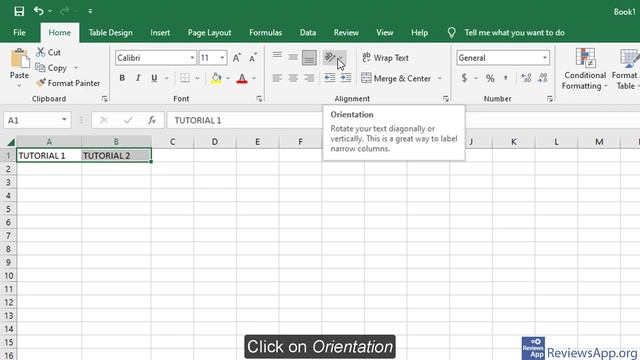Viewport: 640px width, 360px height.
Task: Expand the Borders options arrow
Action: point(197,78)
